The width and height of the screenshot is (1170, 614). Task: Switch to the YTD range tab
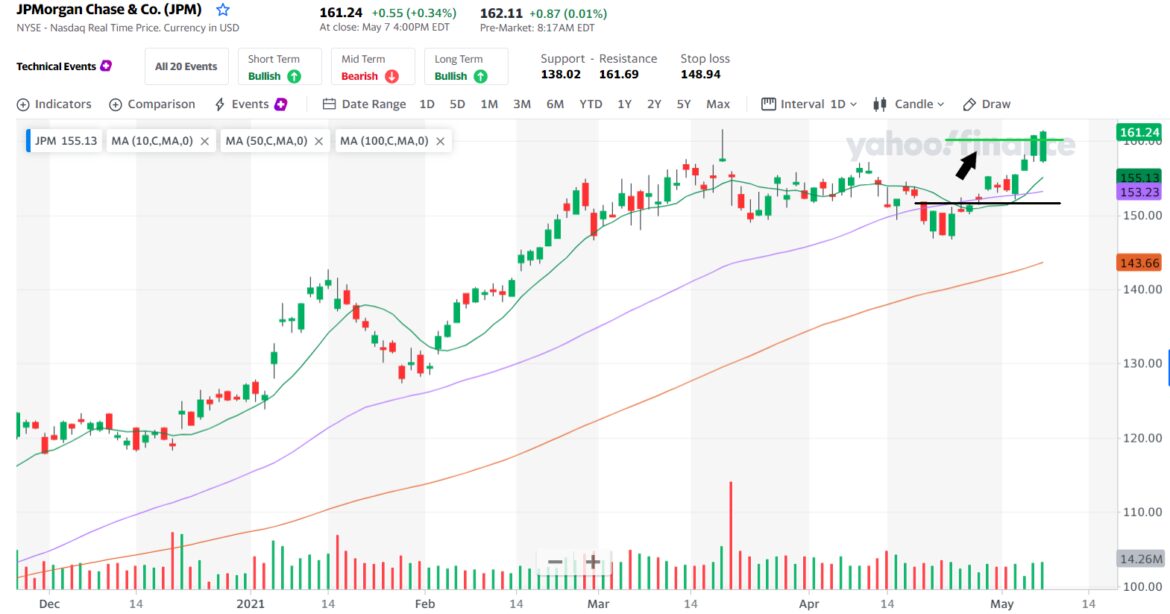(590, 103)
